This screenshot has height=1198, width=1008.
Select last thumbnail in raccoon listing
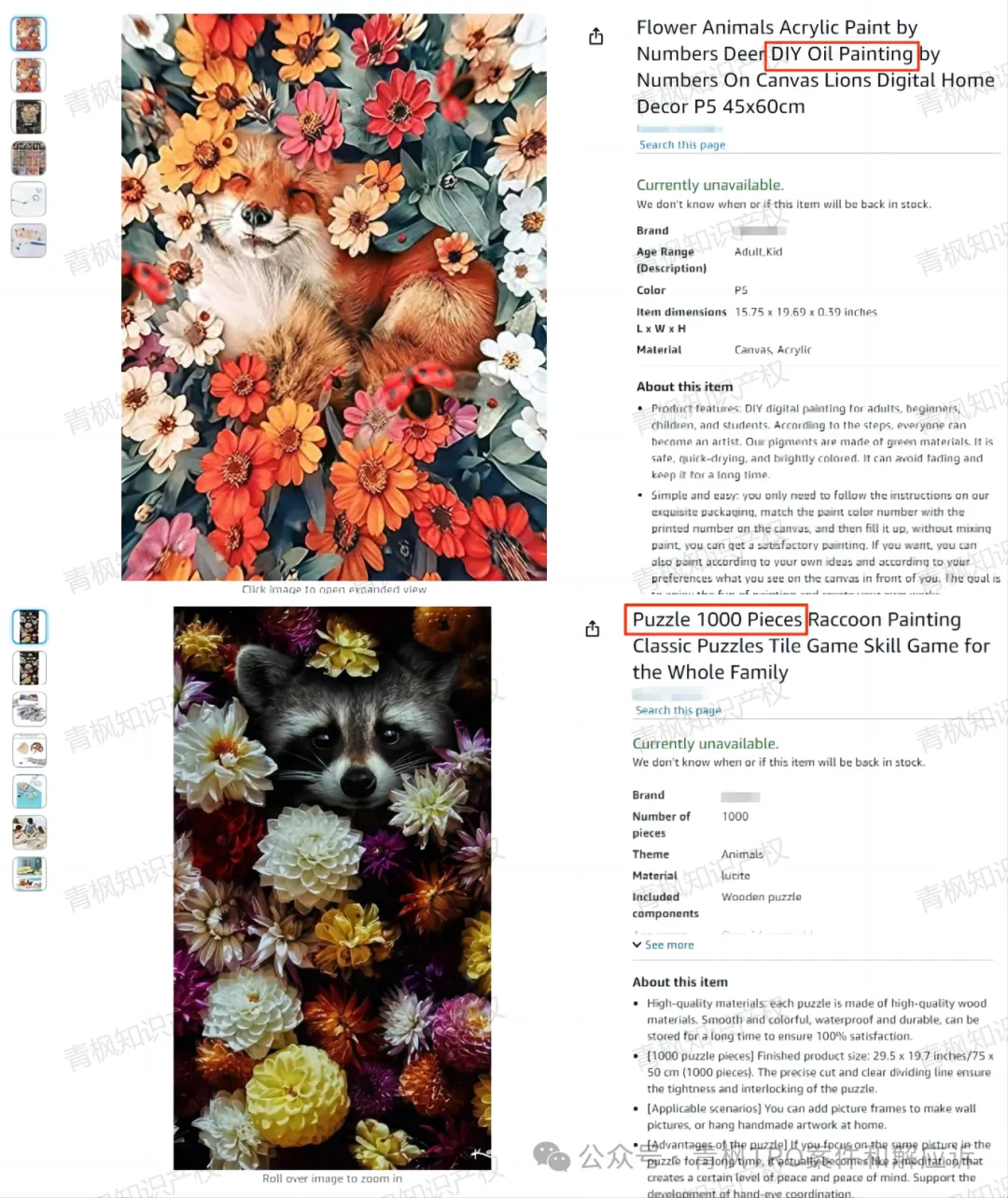tap(29, 873)
